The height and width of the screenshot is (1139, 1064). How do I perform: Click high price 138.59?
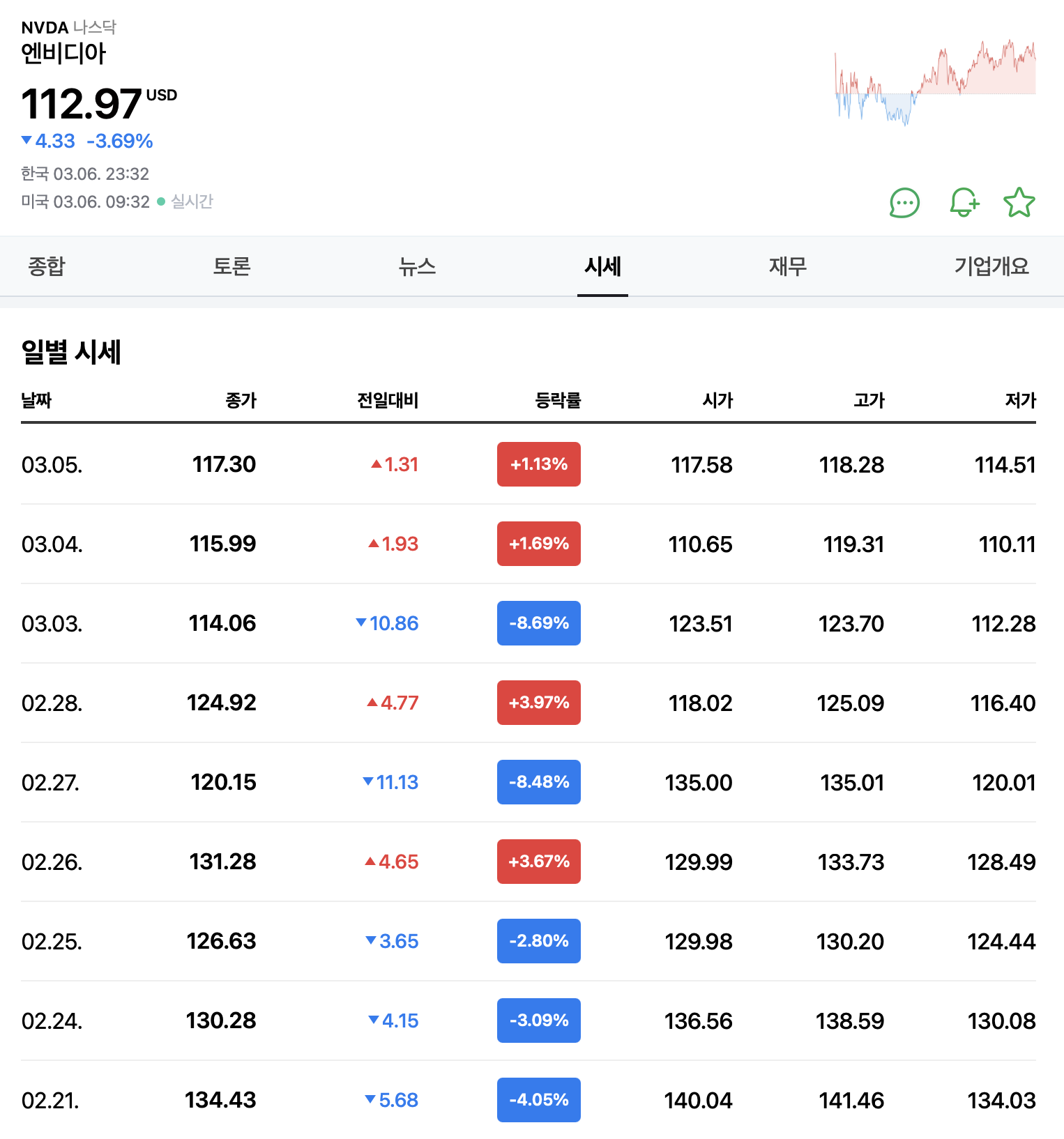pyautogui.click(x=850, y=1021)
